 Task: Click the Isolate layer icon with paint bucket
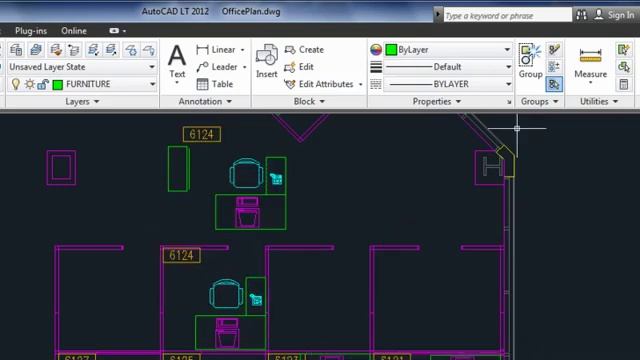point(56,50)
